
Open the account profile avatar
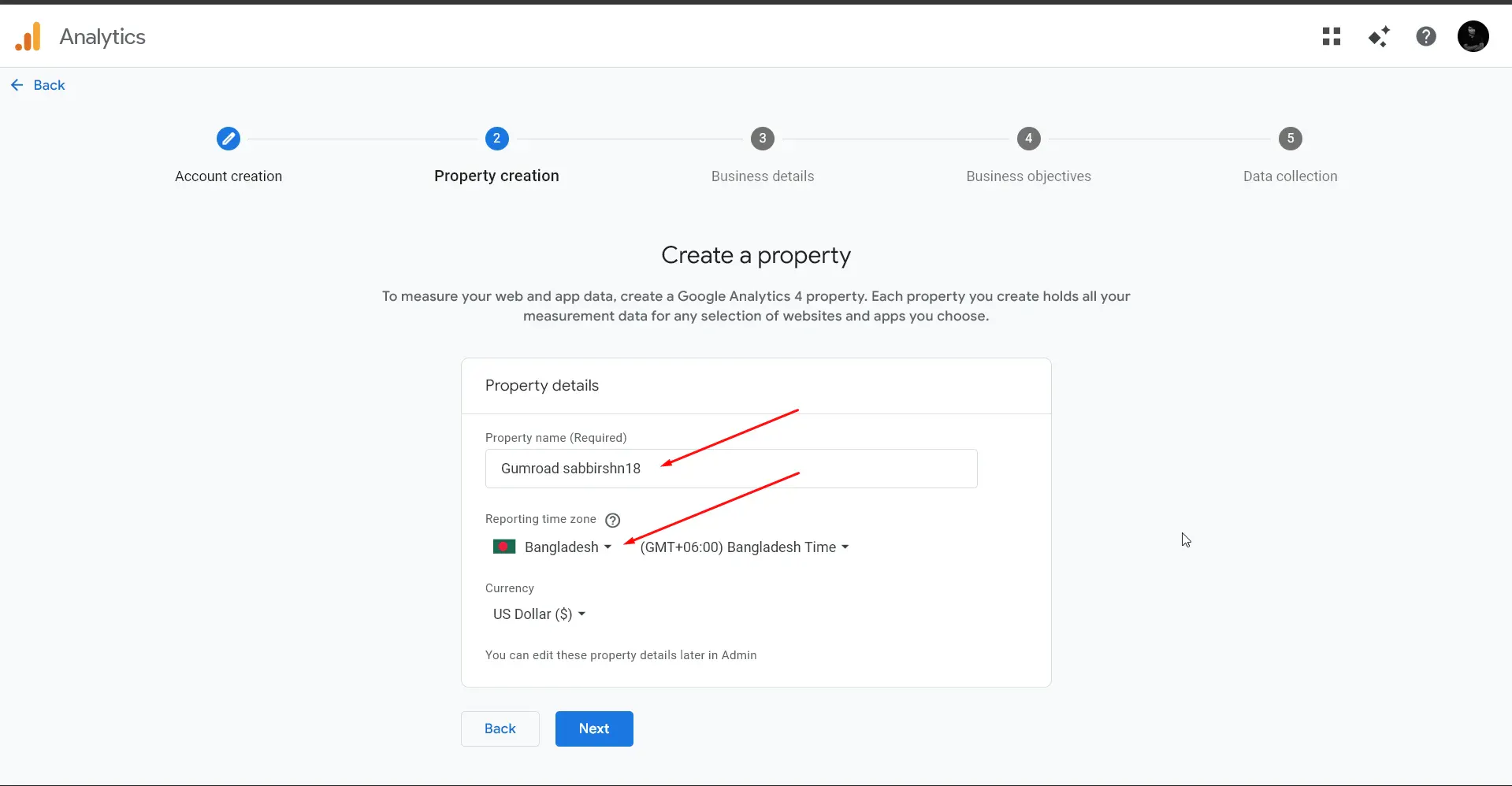coord(1473,36)
